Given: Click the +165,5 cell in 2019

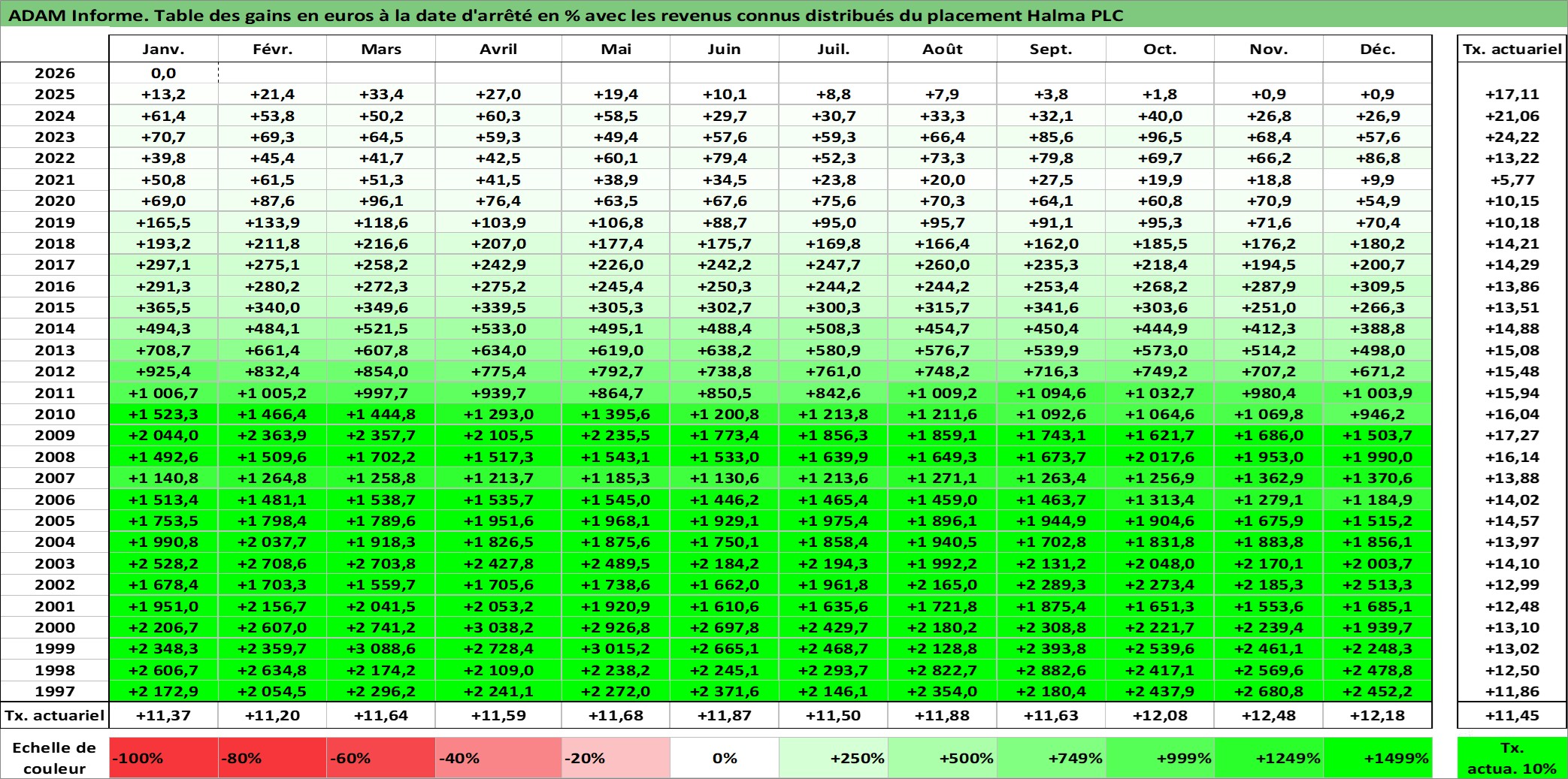Looking at the screenshot, I should tap(164, 222).
